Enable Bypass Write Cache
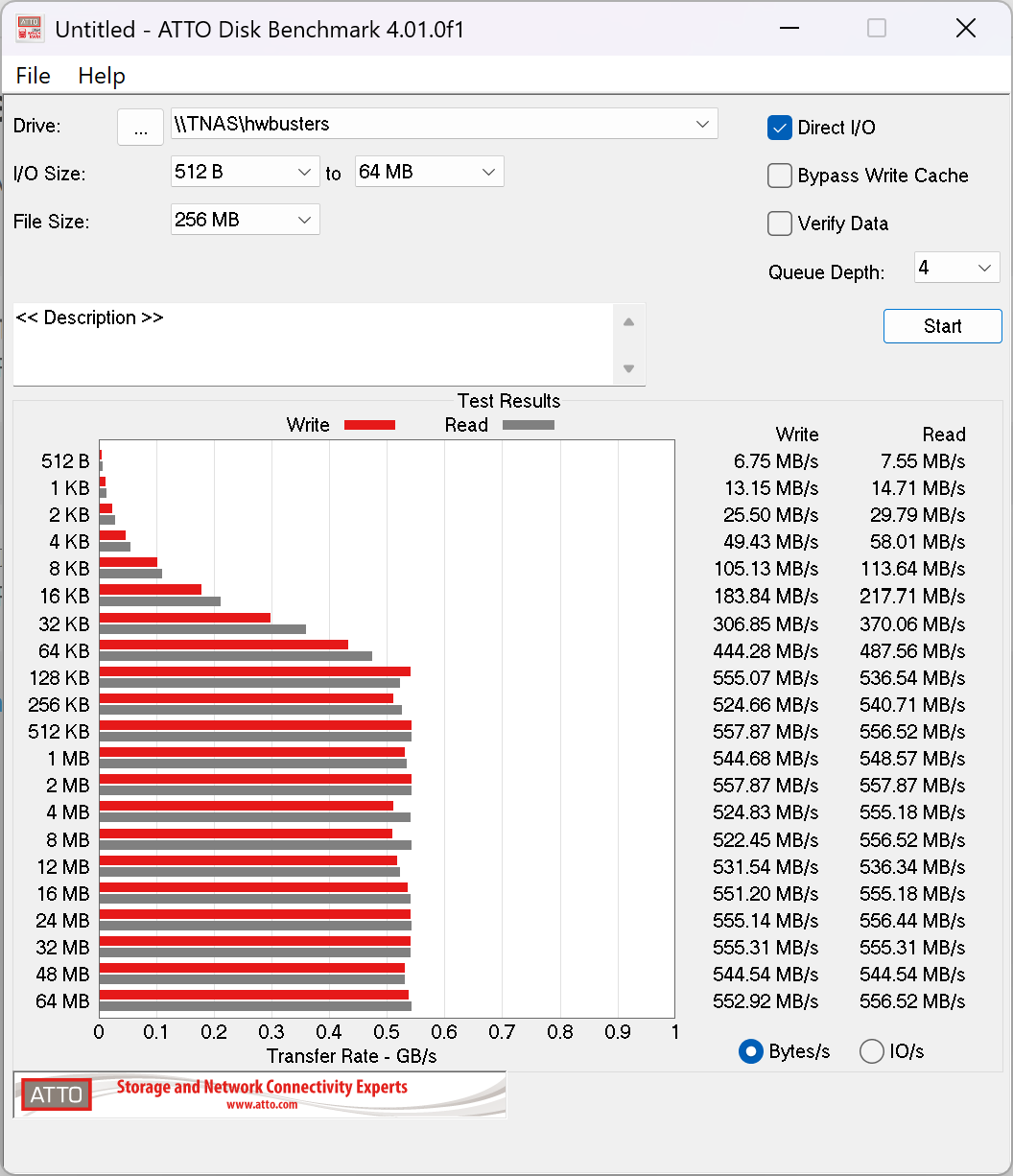This screenshot has width=1013, height=1176. pyautogui.click(x=780, y=176)
